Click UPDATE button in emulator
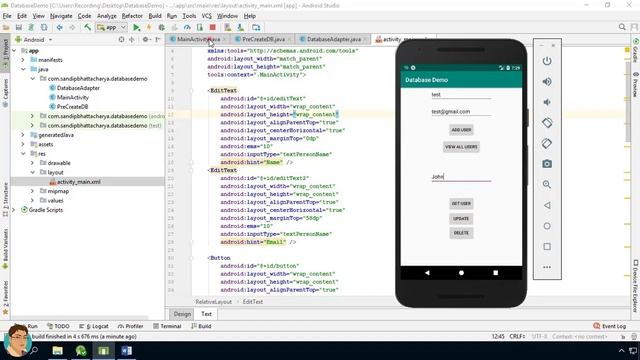640x360 pixels. click(x=461, y=218)
